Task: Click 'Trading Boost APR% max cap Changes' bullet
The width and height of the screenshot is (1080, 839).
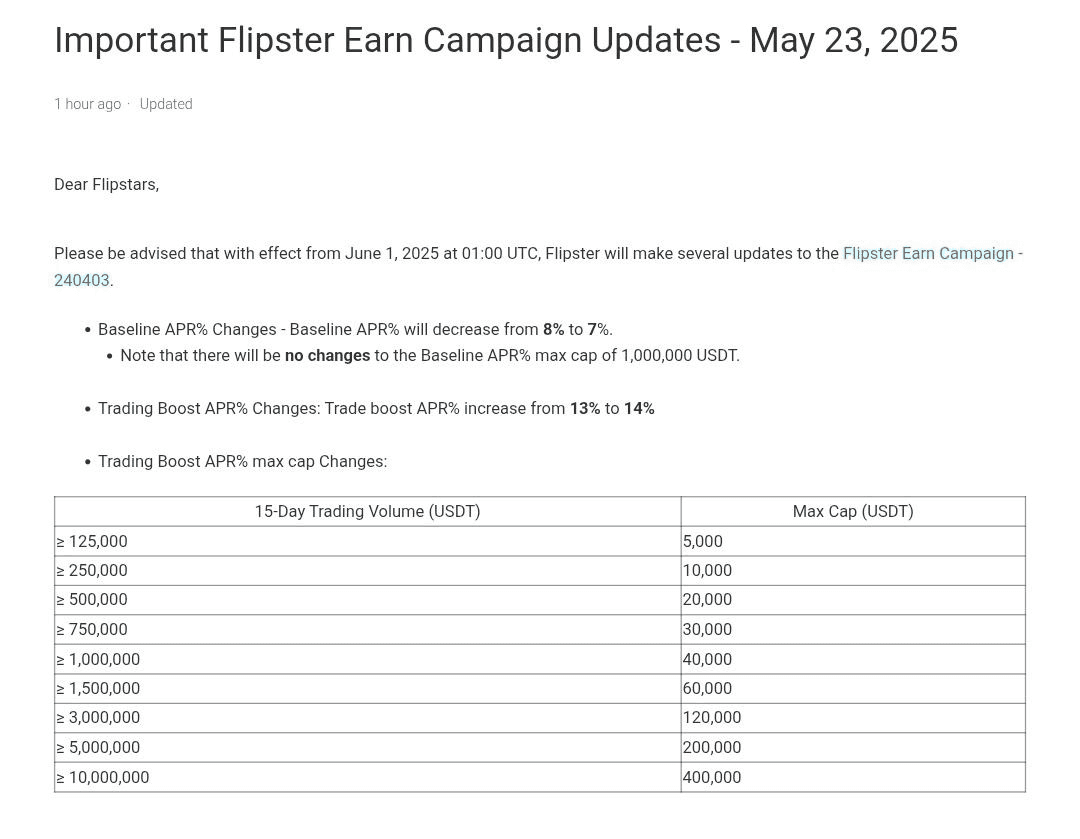Action: pos(242,462)
